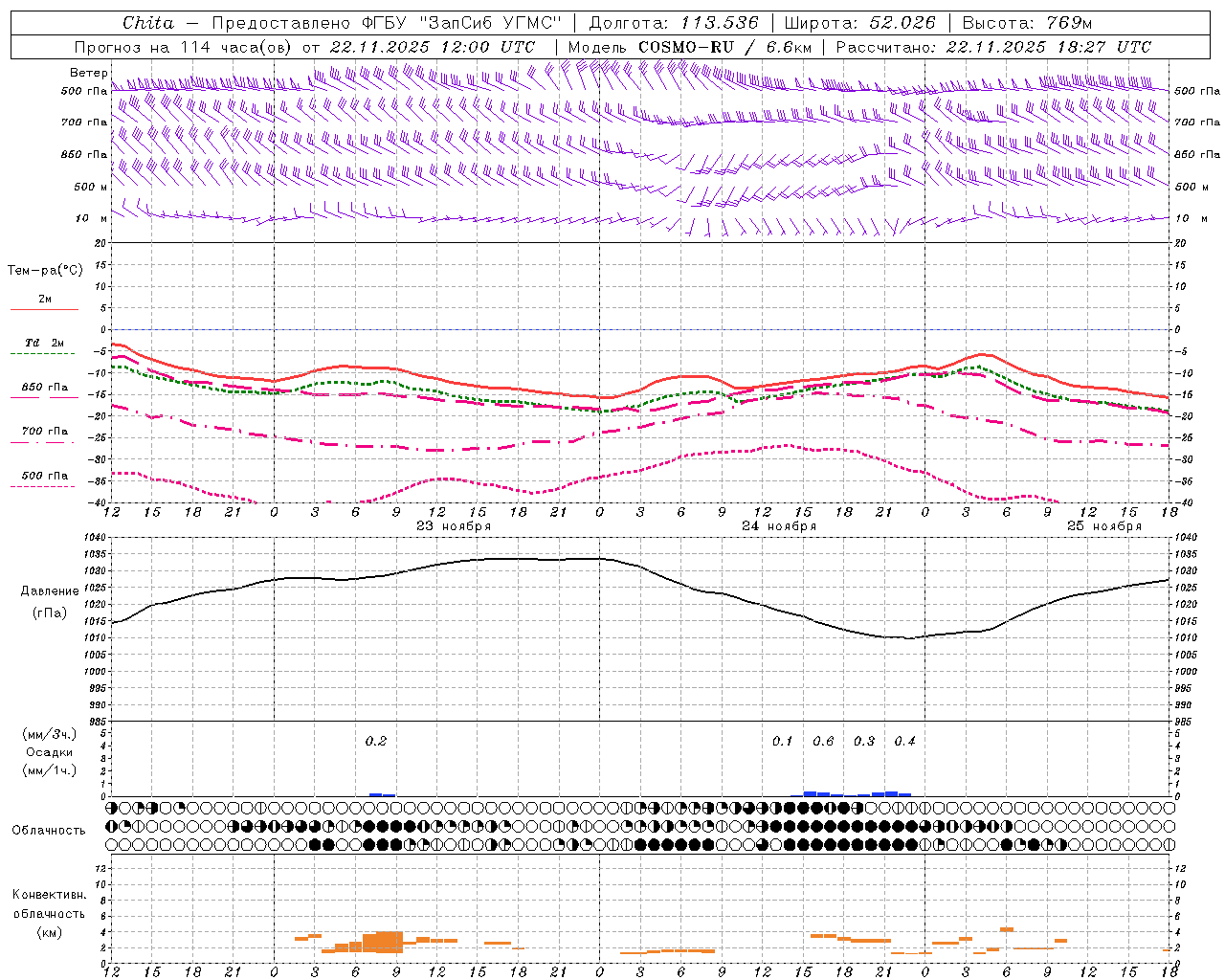Click the "Осадки" precipitation label
This screenshot has height=980, width=1225.
[x=50, y=752]
